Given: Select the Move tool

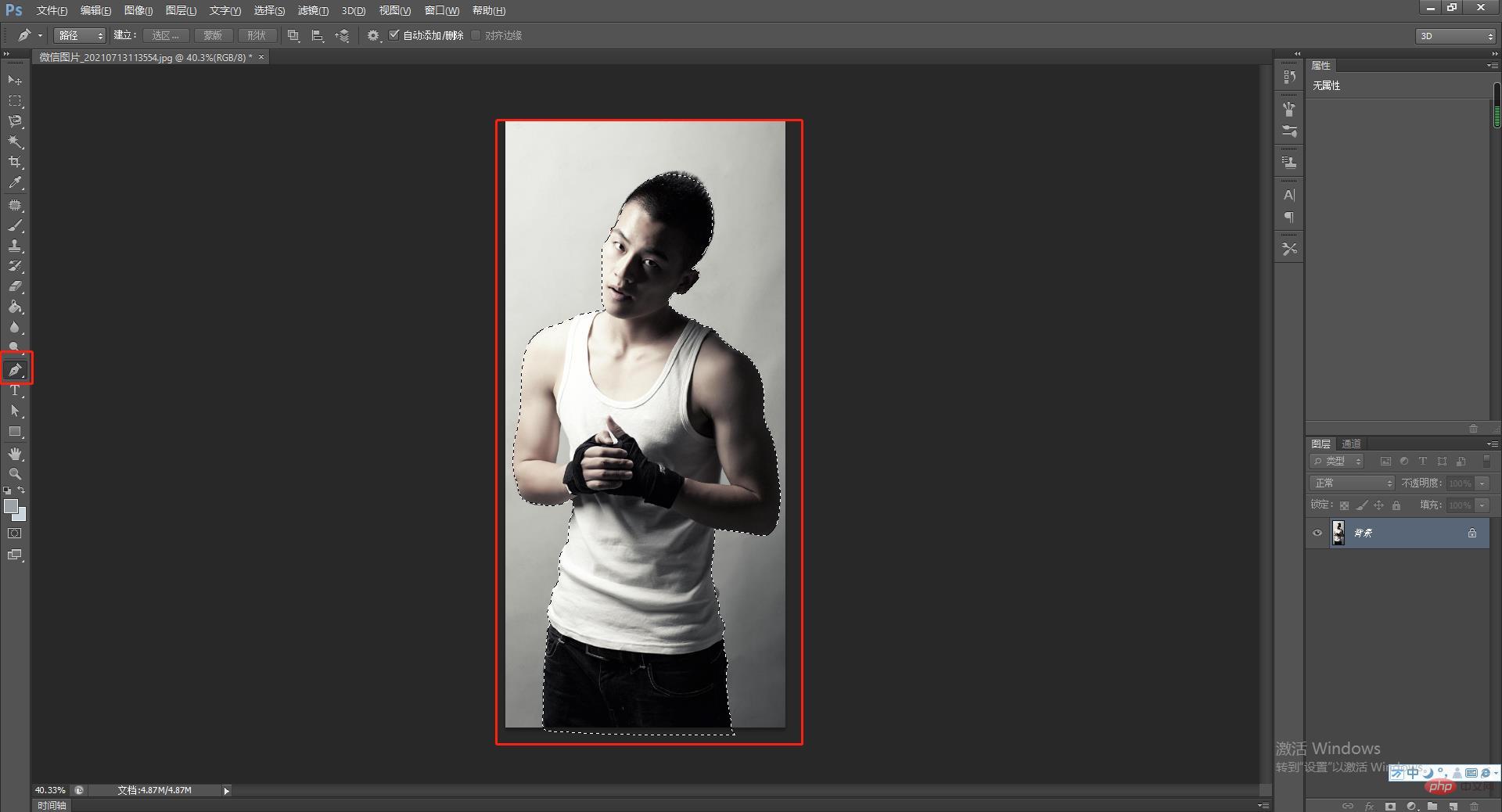Looking at the screenshot, I should (15, 81).
